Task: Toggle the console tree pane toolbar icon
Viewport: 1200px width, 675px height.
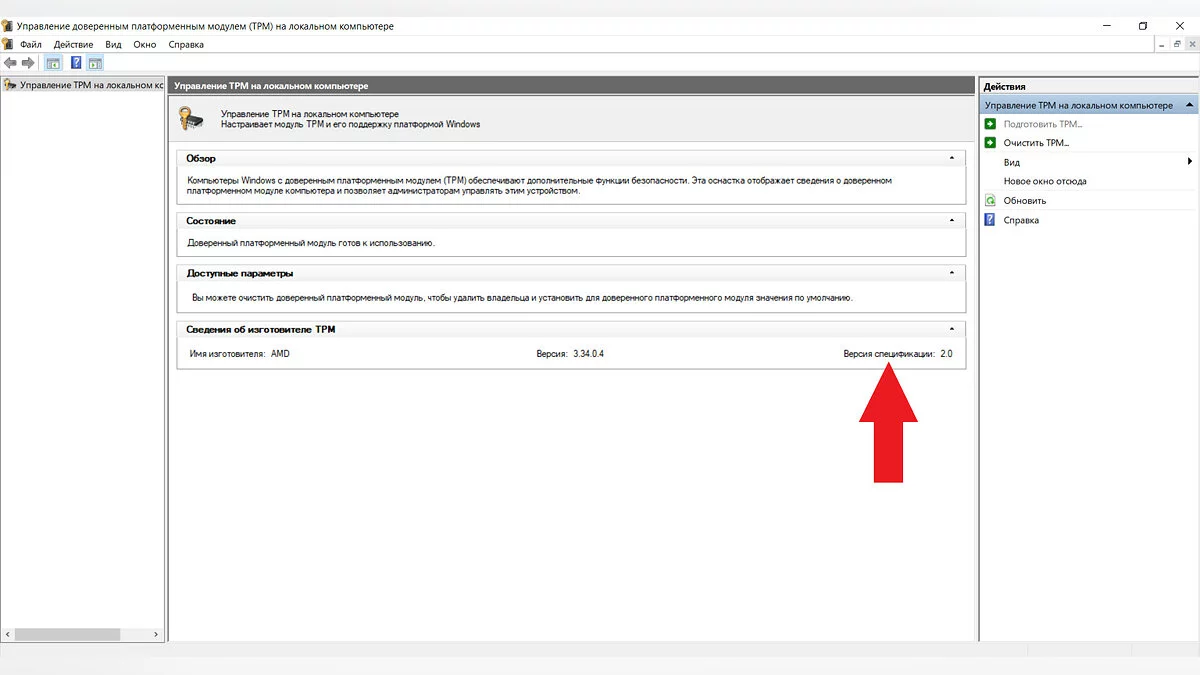Action: (53, 63)
